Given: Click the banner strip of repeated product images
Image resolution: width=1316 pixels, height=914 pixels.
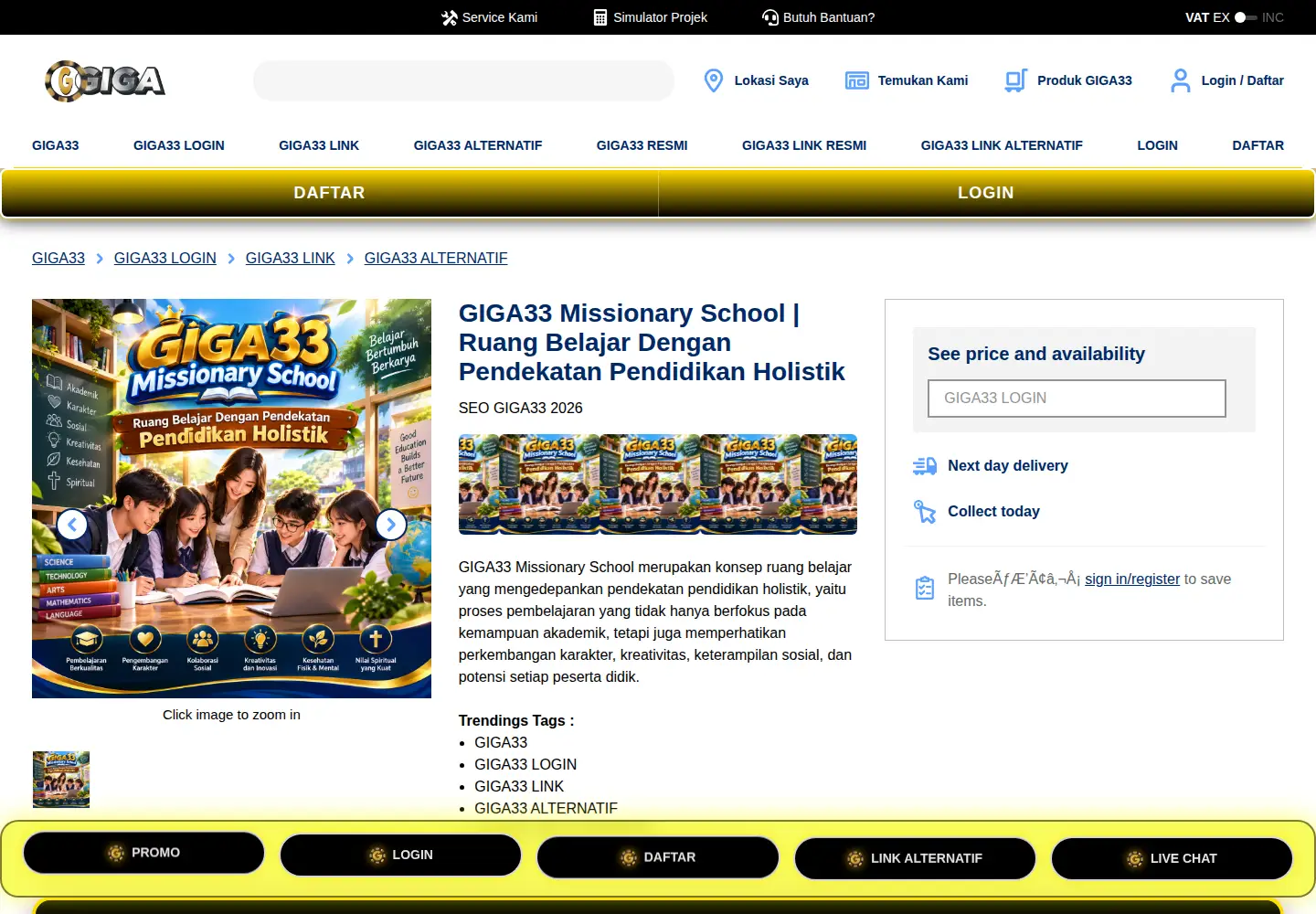Looking at the screenshot, I should (658, 484).
